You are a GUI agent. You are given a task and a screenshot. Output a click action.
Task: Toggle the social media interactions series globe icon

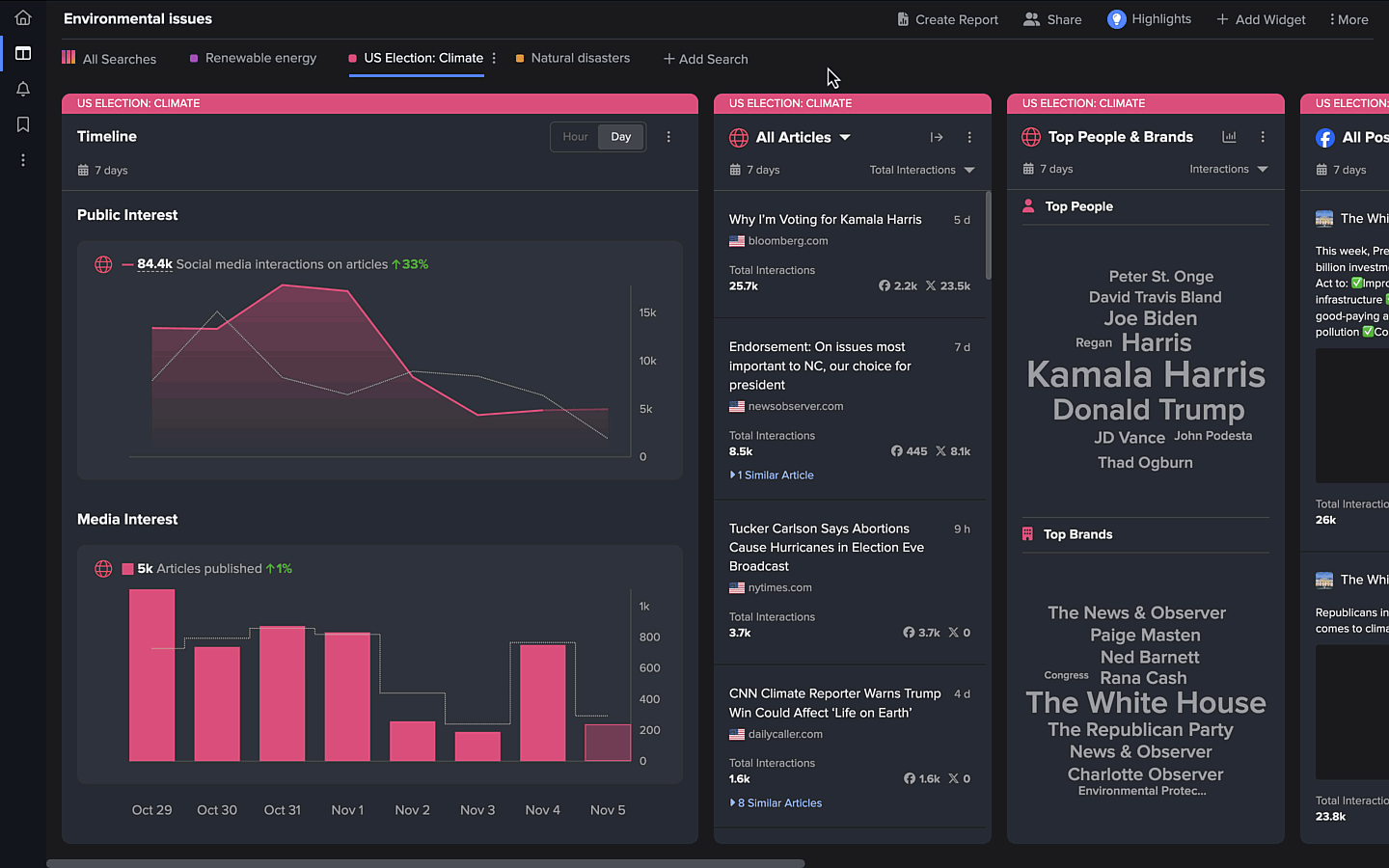click(103, 264)
